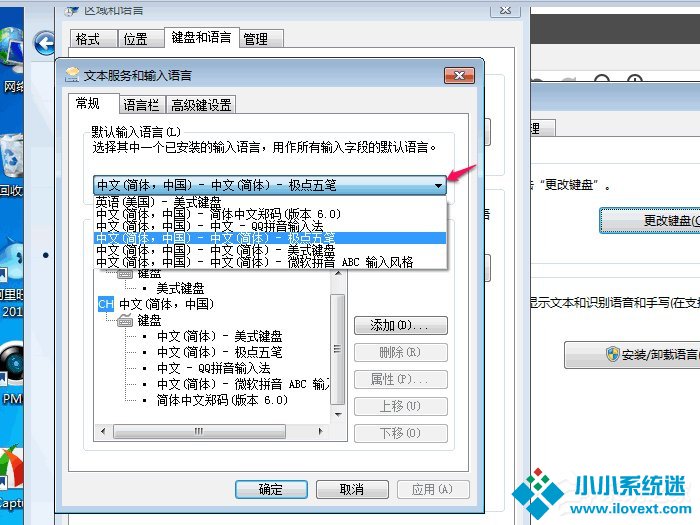Screen dimensions: 700x525
Task: Select 中文 - QQ拼音输入法 in list
Action: click(213, 368)
